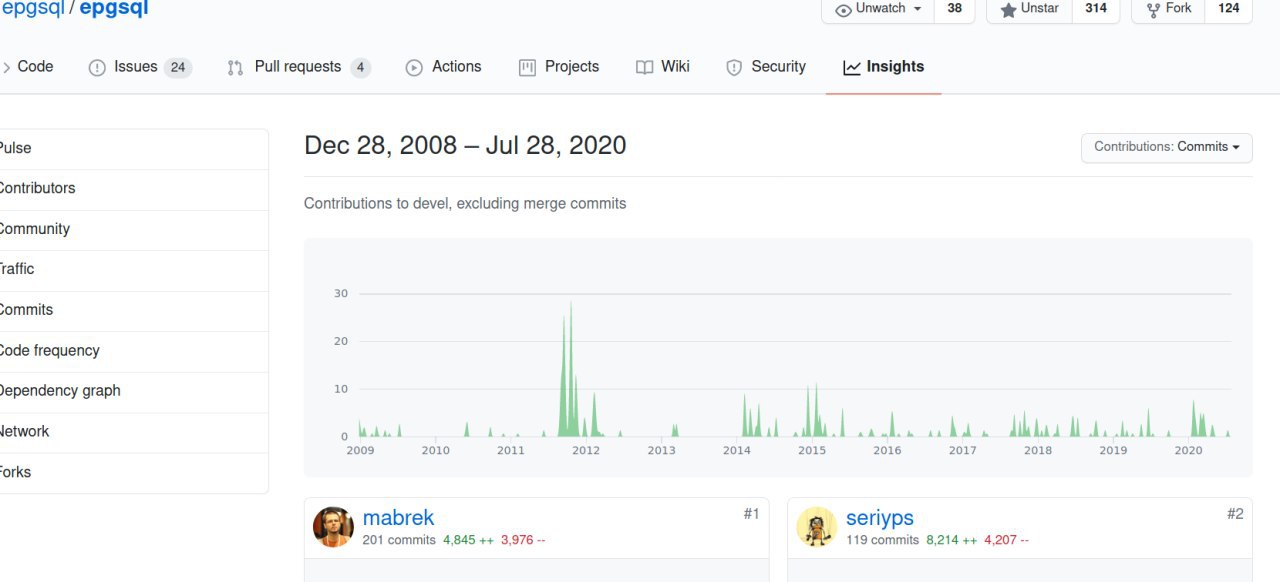Open the epgsql repository name link
Viewport: 1280px width, 582px height.
tap(114, 9)
